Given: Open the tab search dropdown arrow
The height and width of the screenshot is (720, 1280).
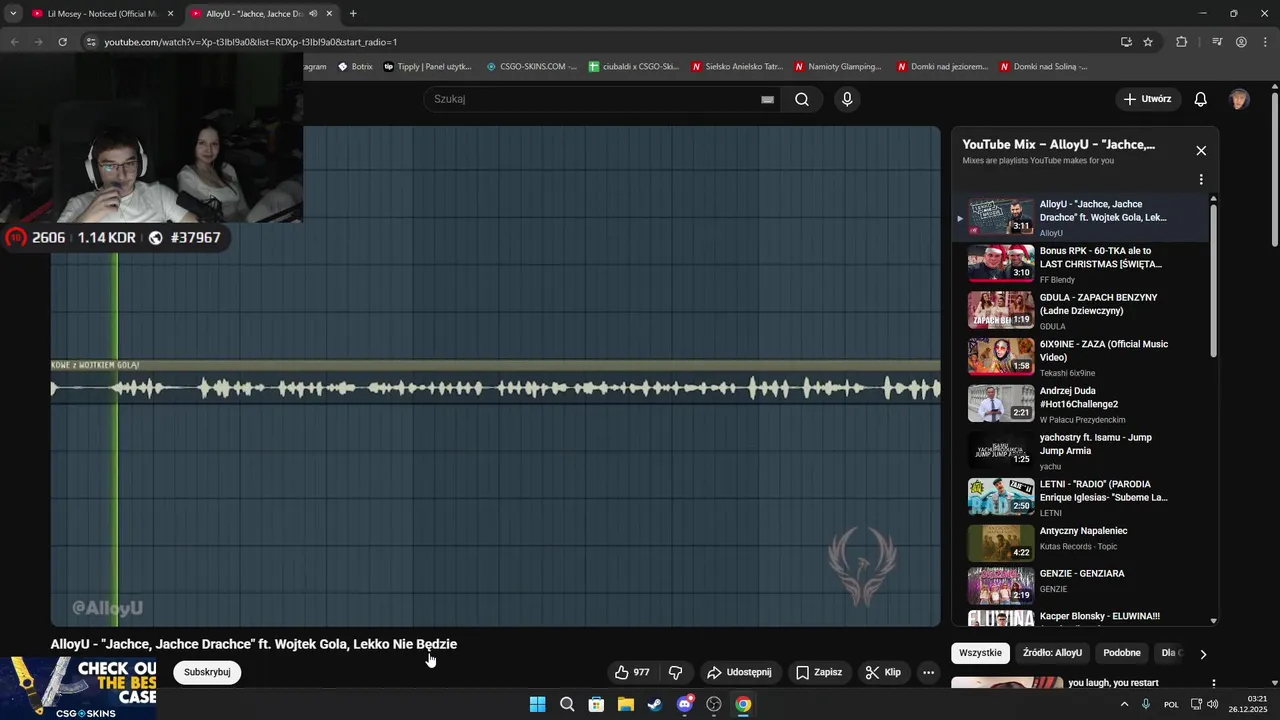Looking at the screenshot, I should (x=12, y=14).
